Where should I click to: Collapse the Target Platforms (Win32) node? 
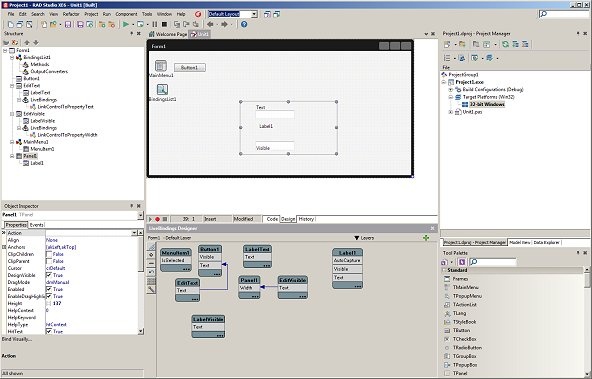point(450,97)
